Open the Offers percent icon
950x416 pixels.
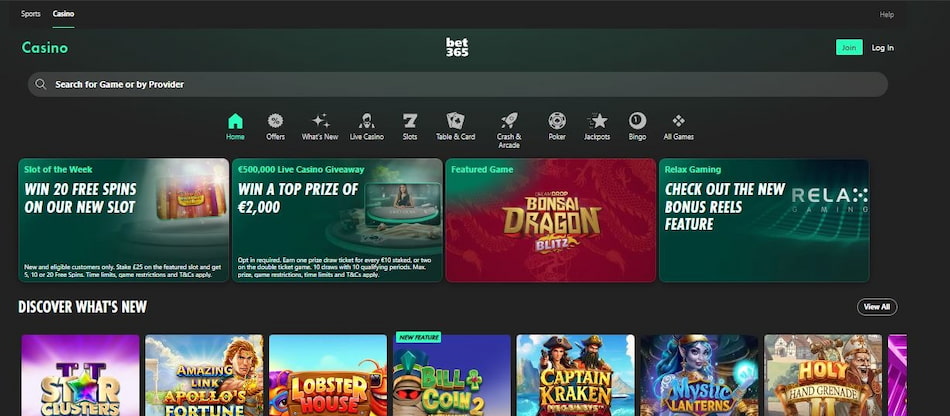(275, 121)
